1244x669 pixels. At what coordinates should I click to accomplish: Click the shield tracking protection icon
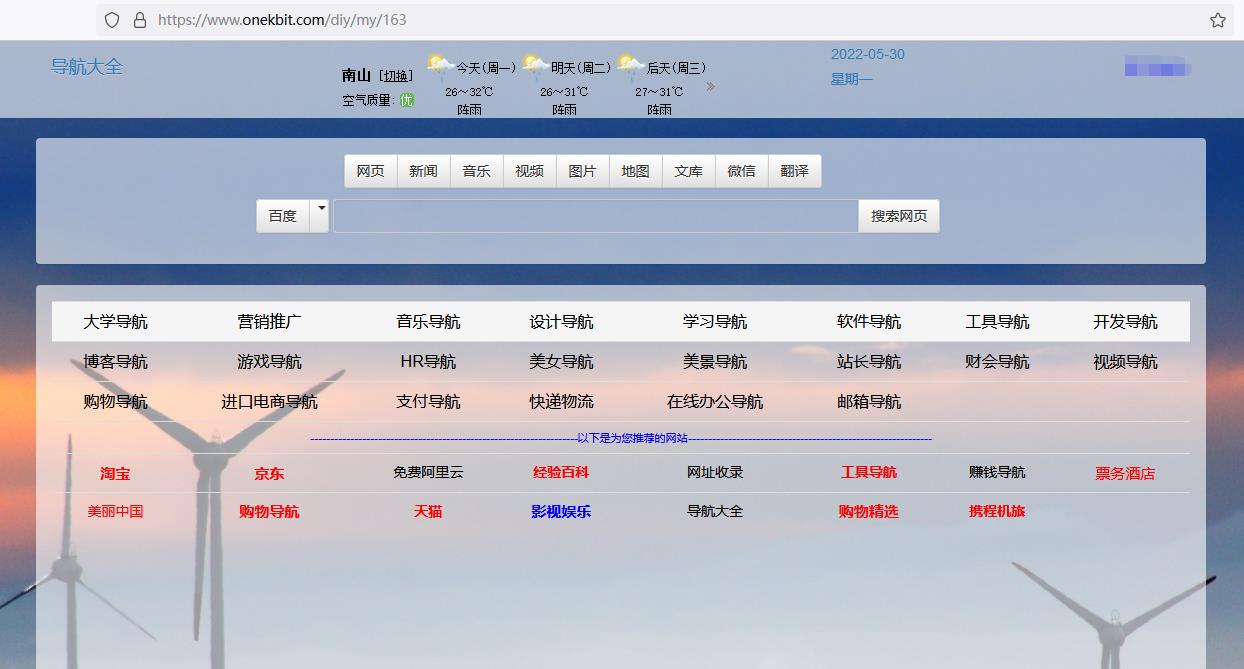coord(112,20)
